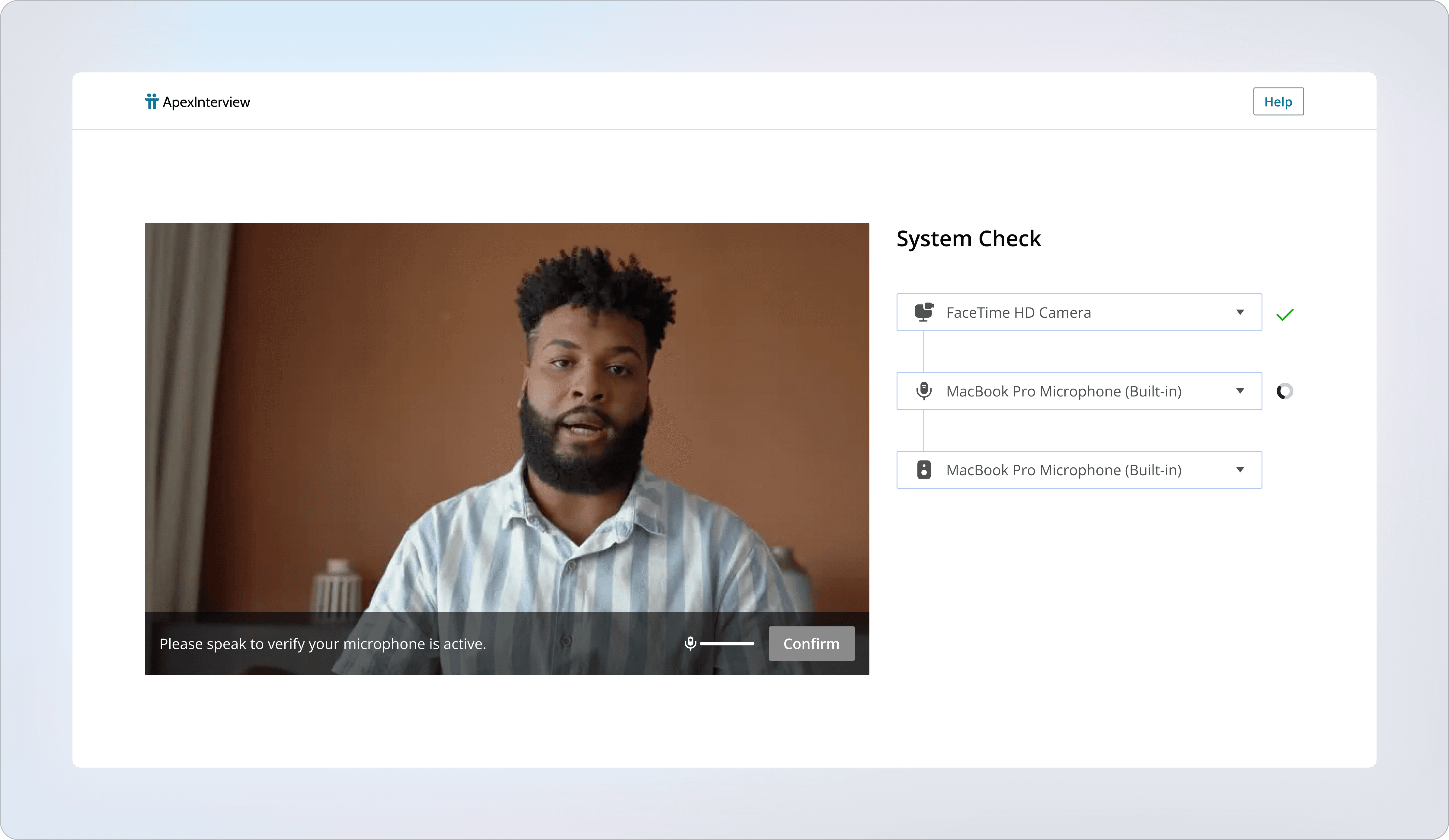Click the speaker icon in third selector
Screen dimensions: 1449x840
(x=923, y=469)
